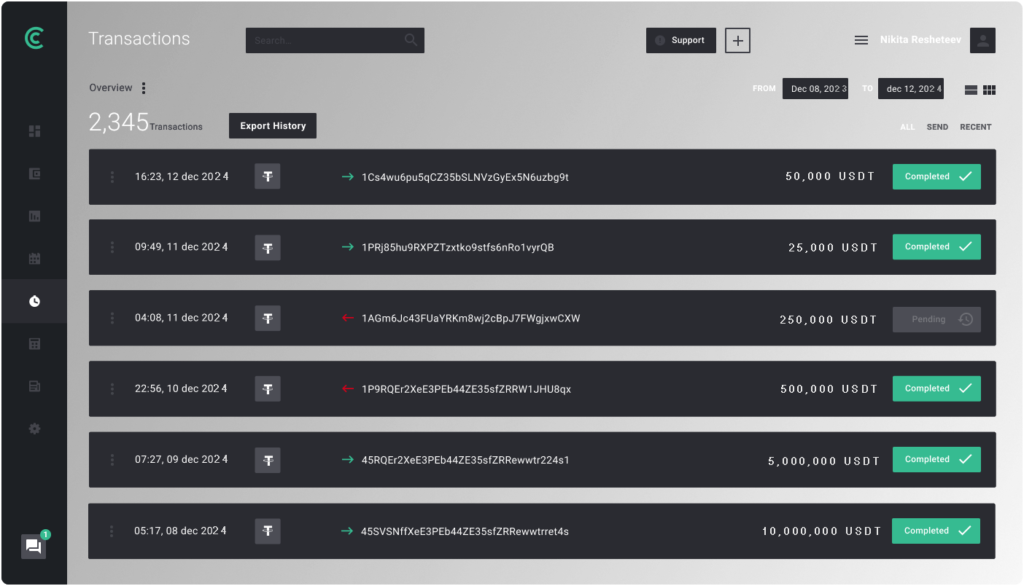Click the charts icon in the sidebar
1024x586 pixels.
[34, 215]
